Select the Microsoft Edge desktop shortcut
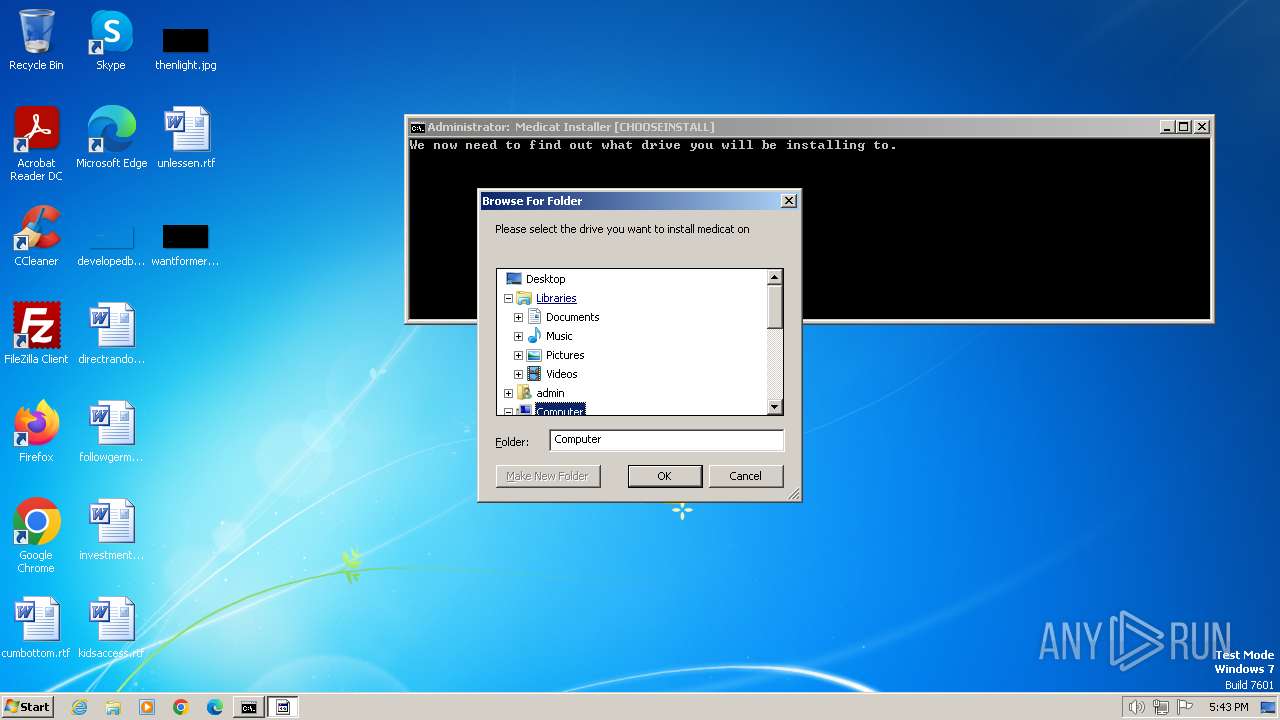 (x=111, y=137)
